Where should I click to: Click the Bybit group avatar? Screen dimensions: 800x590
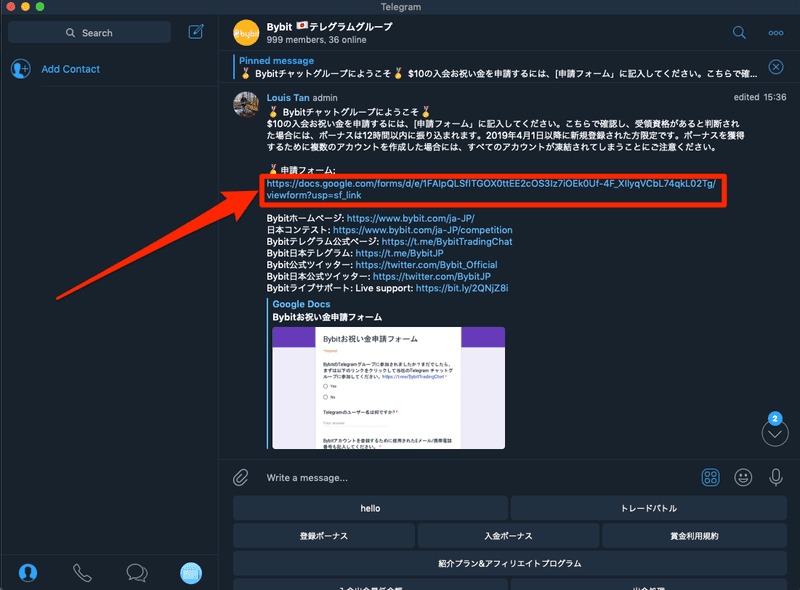click(x=246, y=33)
